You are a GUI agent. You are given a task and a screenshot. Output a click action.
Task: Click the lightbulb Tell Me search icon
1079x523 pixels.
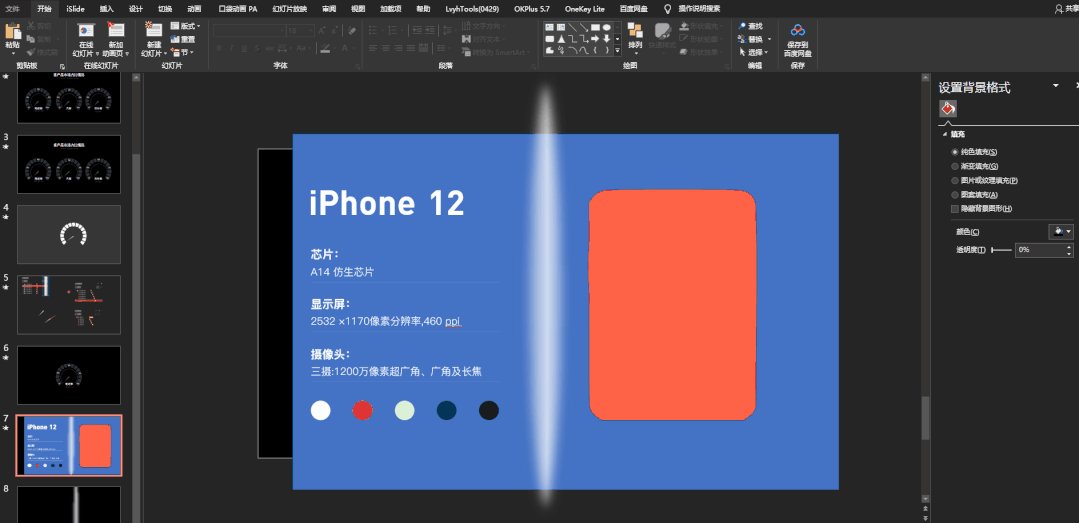(666, 9)
